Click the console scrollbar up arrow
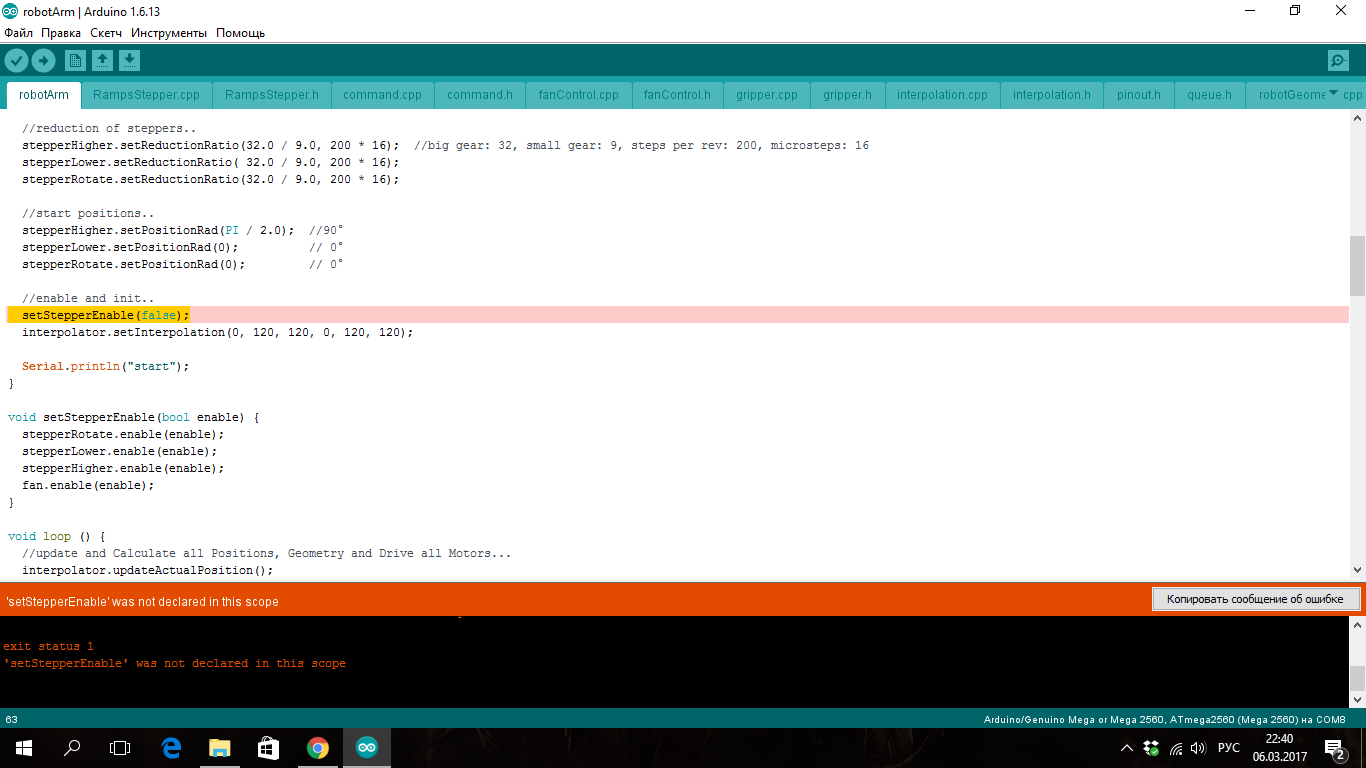The width and height of the screenshot is (1366, 768). (x=1357, y=624)
